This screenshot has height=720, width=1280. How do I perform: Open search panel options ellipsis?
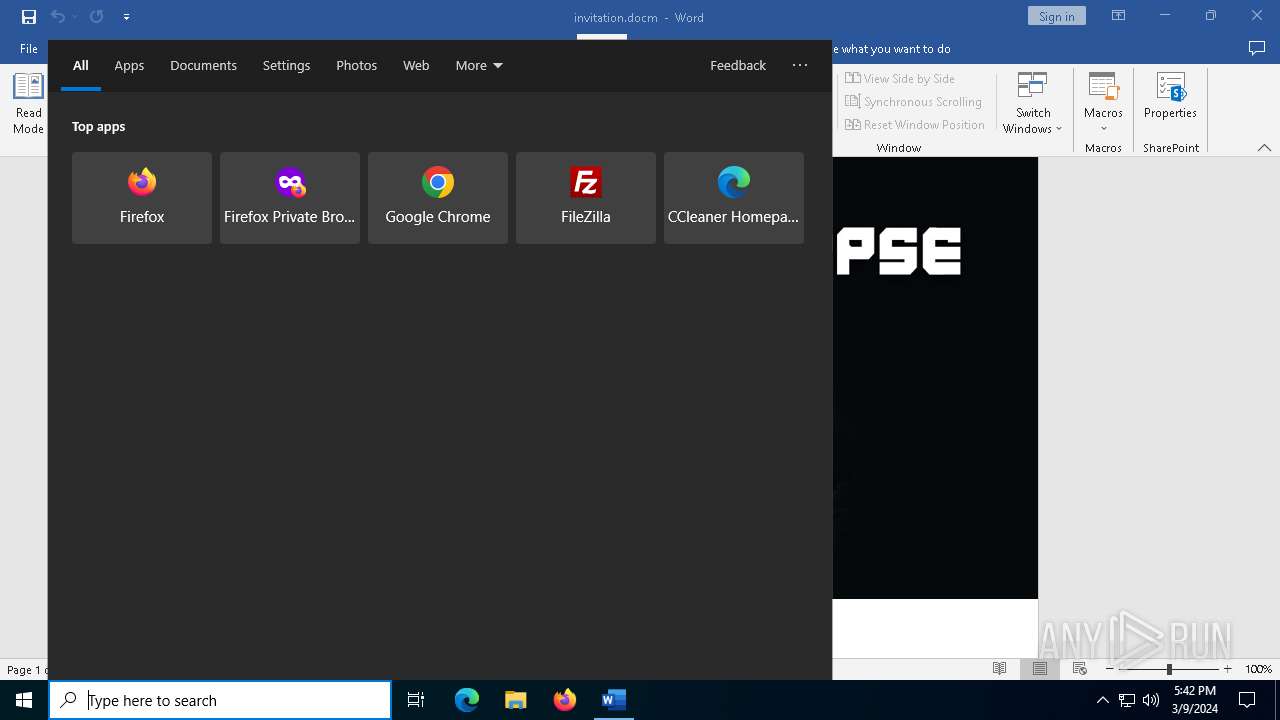point(800,65)
